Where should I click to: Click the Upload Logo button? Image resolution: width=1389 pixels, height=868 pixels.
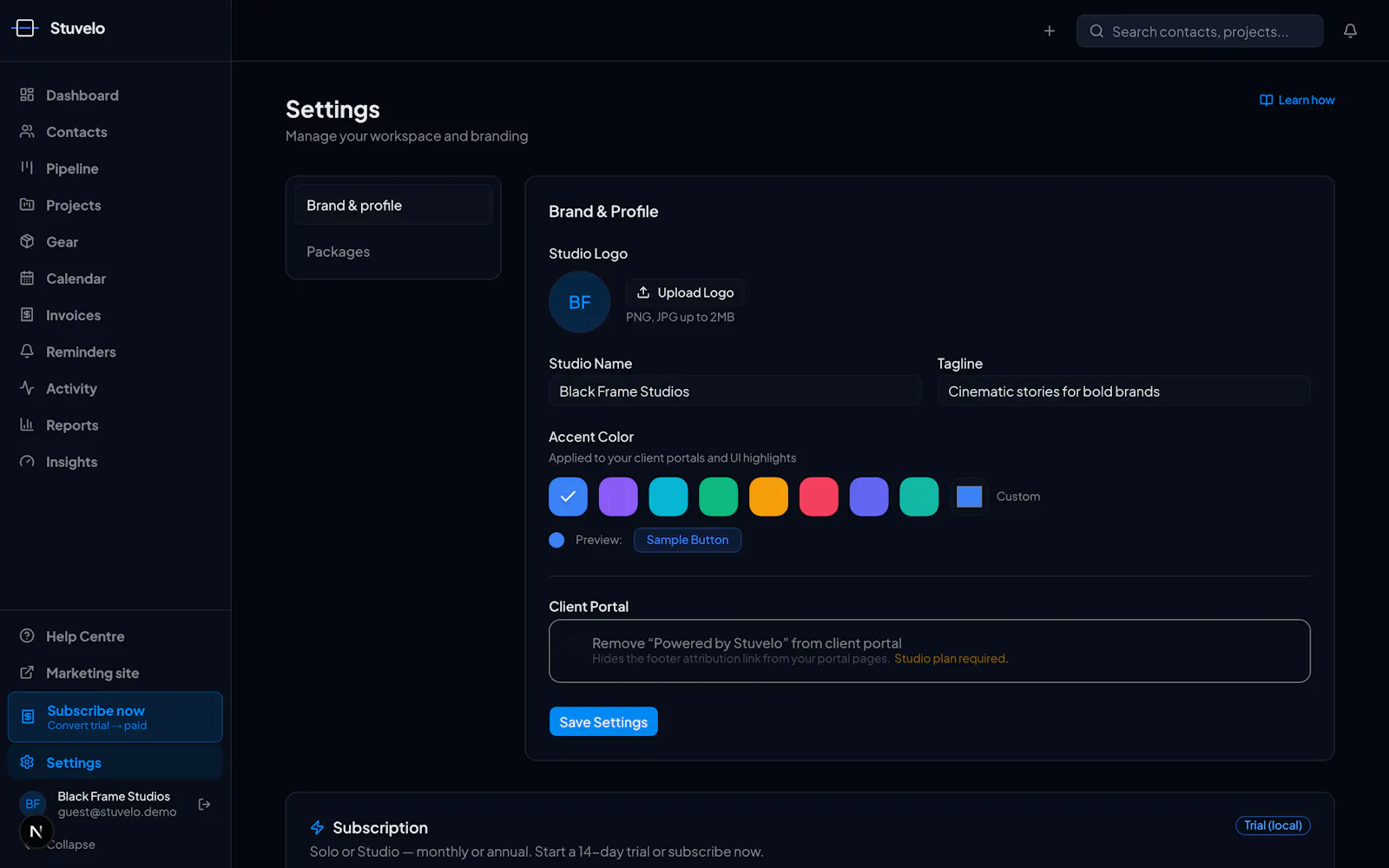(x=685, y=293)
